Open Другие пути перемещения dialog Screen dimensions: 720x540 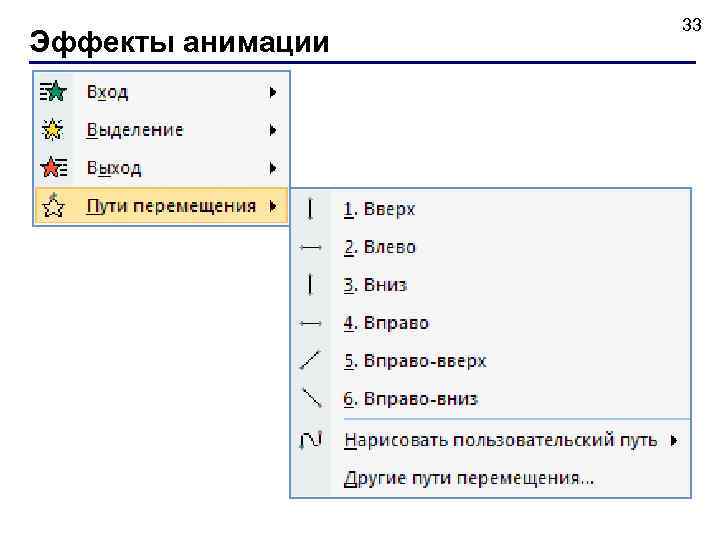[x=468, y=478]
